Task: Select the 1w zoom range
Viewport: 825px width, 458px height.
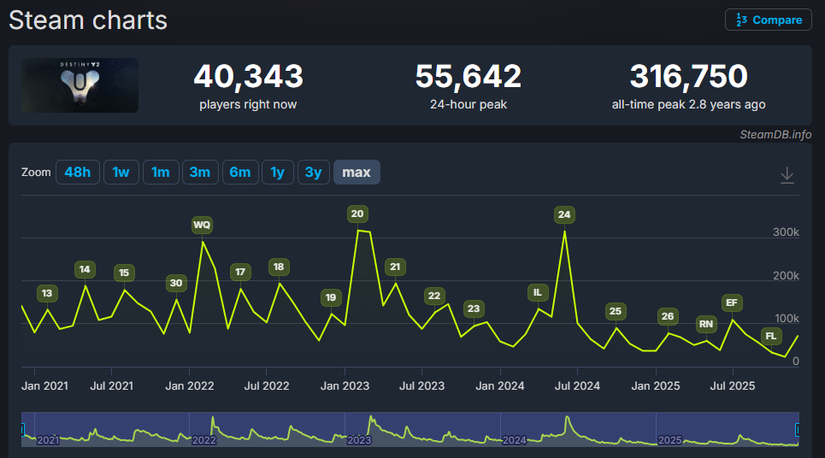Action: point(120,172)
